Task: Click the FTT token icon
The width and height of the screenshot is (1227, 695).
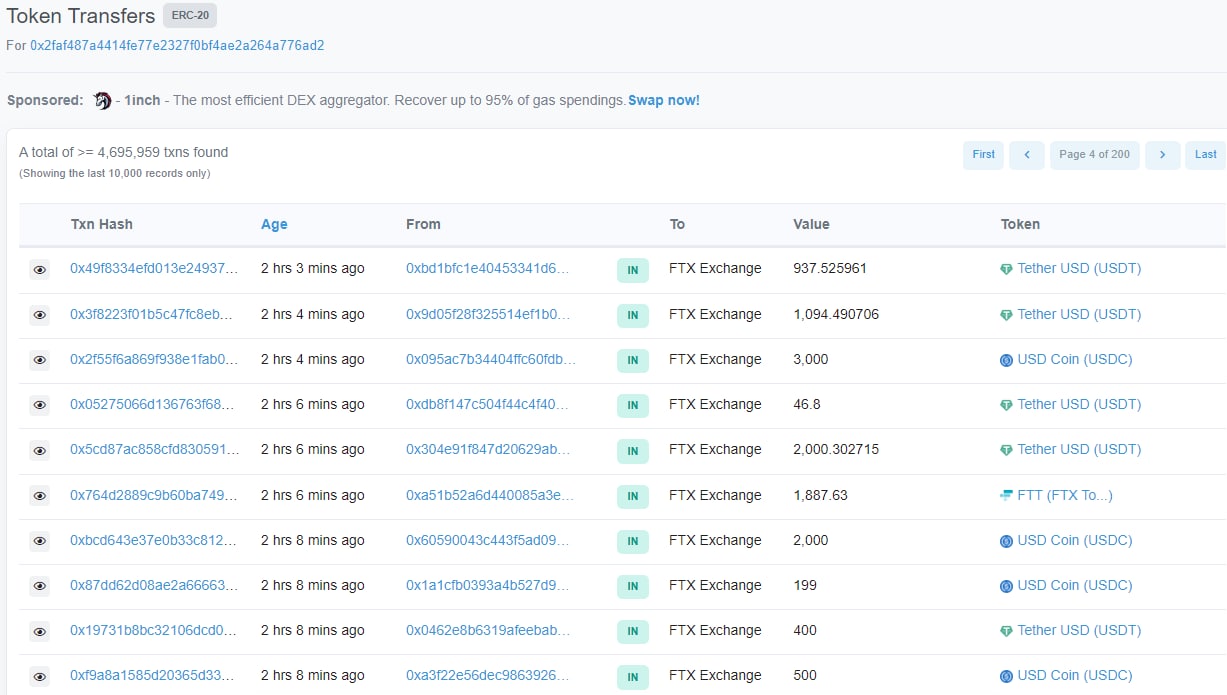Action: (x=1007, y=495)
